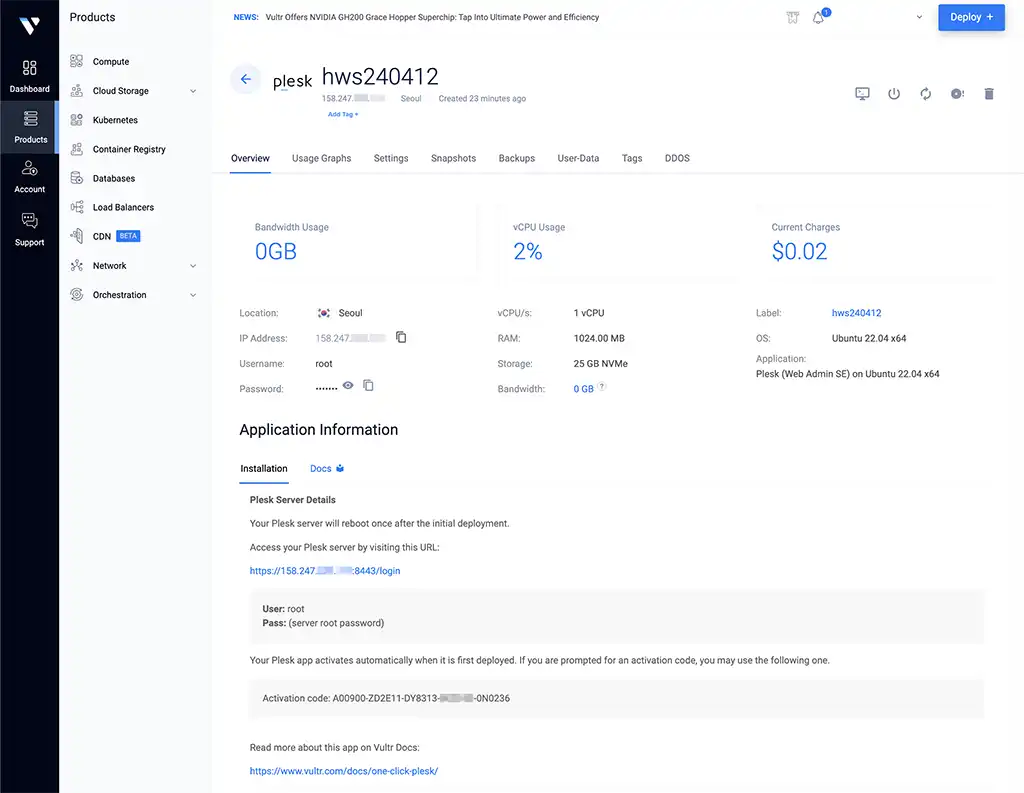
Task: Click the Seoul flag icon
Action: coord(323,313)
